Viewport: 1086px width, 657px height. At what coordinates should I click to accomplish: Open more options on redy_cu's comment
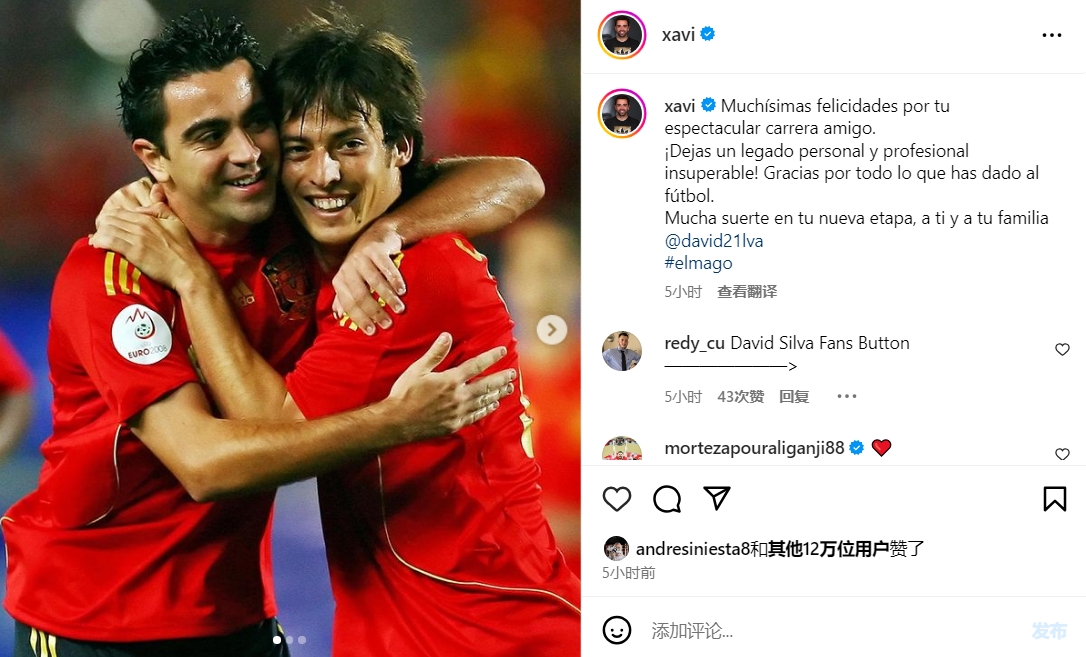[x=846, y=397]
